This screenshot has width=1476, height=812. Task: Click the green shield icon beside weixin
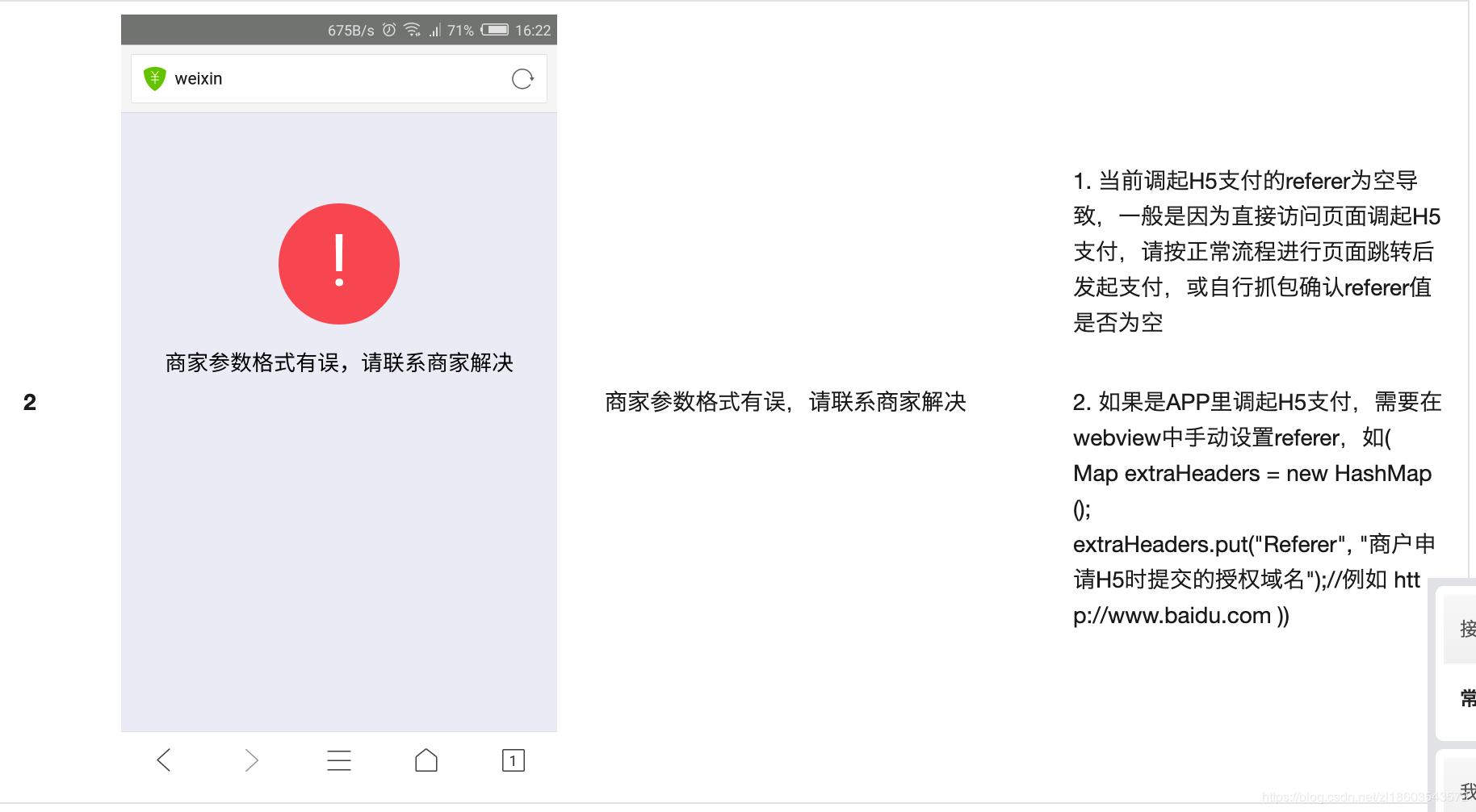point(155,77)
